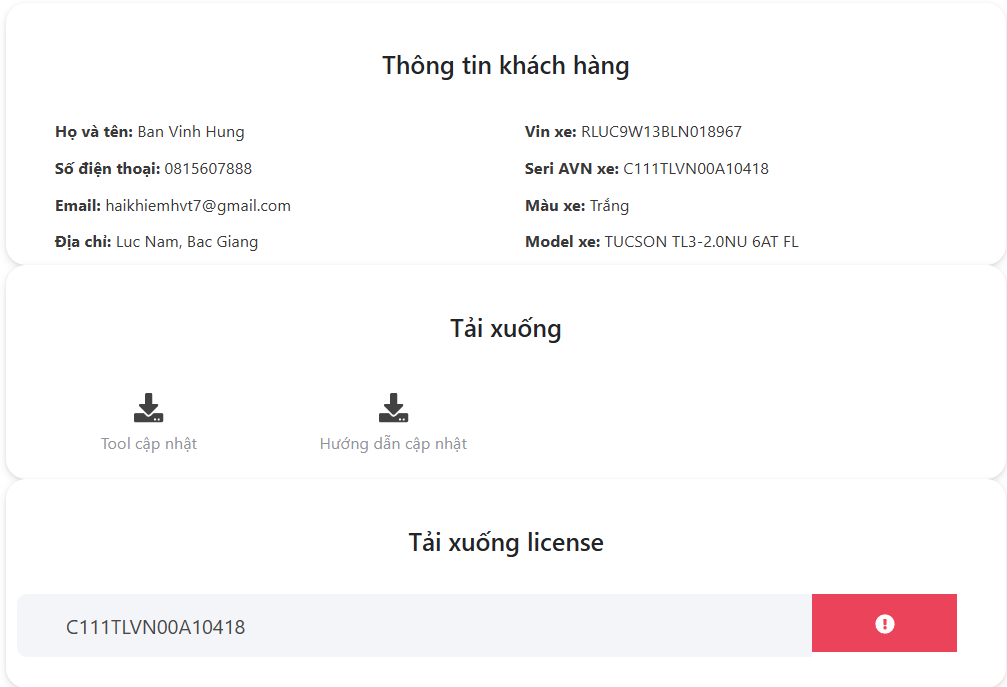Image resolution: width=1007 pixels, height=687 pixels.
Task: Click the license serial input field C111TLVN00A10418
Action: tap(414, 625)
